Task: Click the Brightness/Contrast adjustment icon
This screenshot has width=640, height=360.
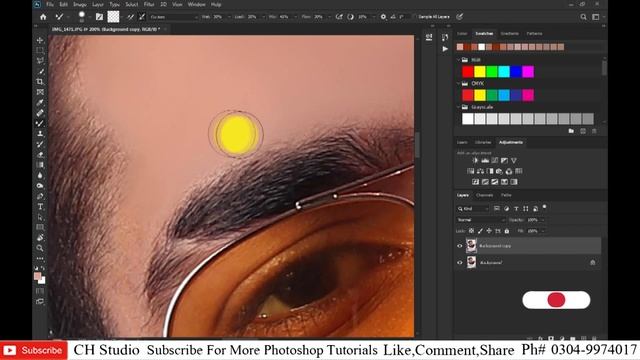Action: point(475,160)
